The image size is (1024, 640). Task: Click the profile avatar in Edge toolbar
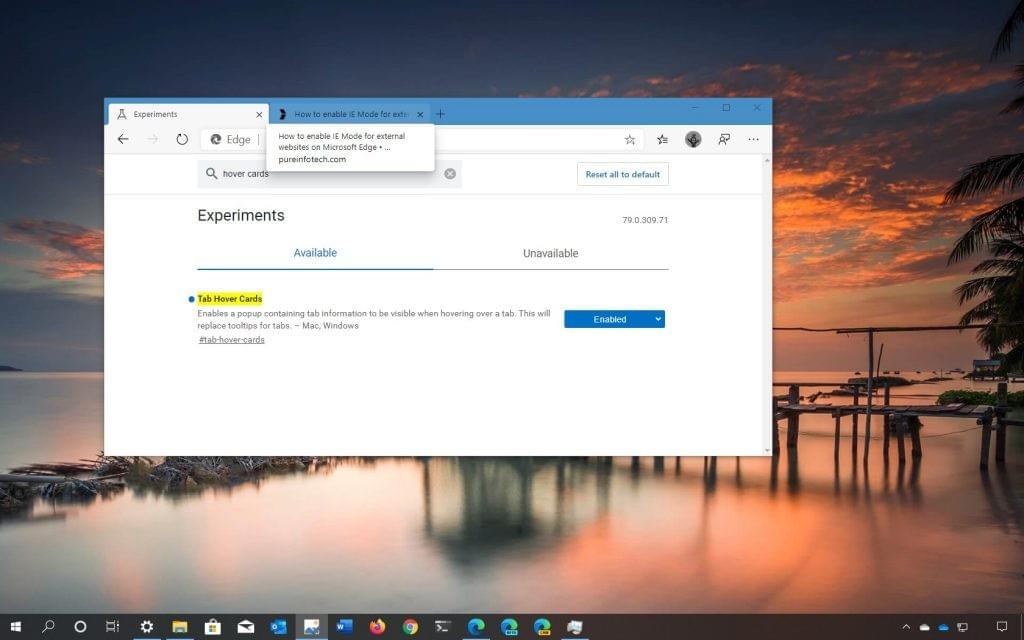tap(693, 139)
